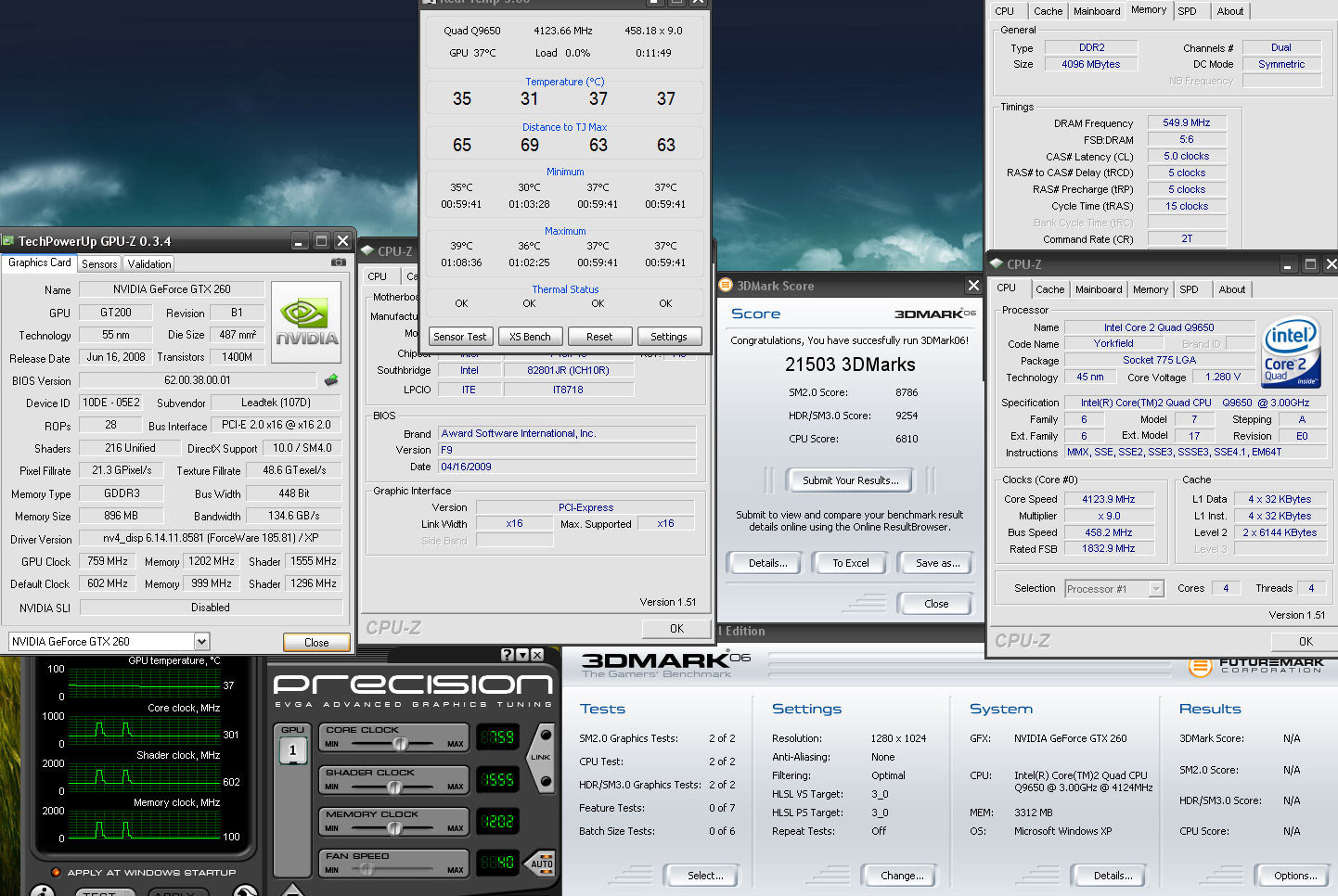The width and height of the screenshot is (1338, 896).
Task: Click BIOS date 04/16/2009 in CPU-Z
Action: (567, 467)
